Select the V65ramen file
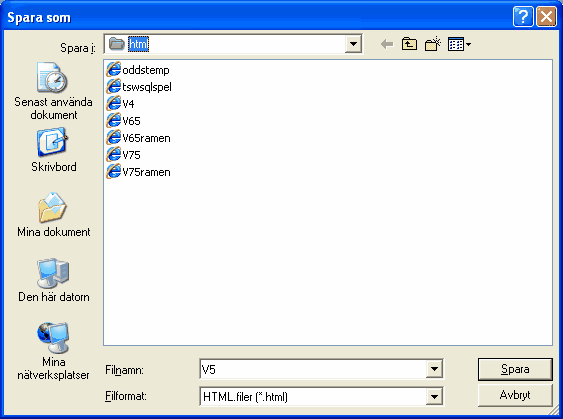This screenshot has height=419, width=563. 138,138
